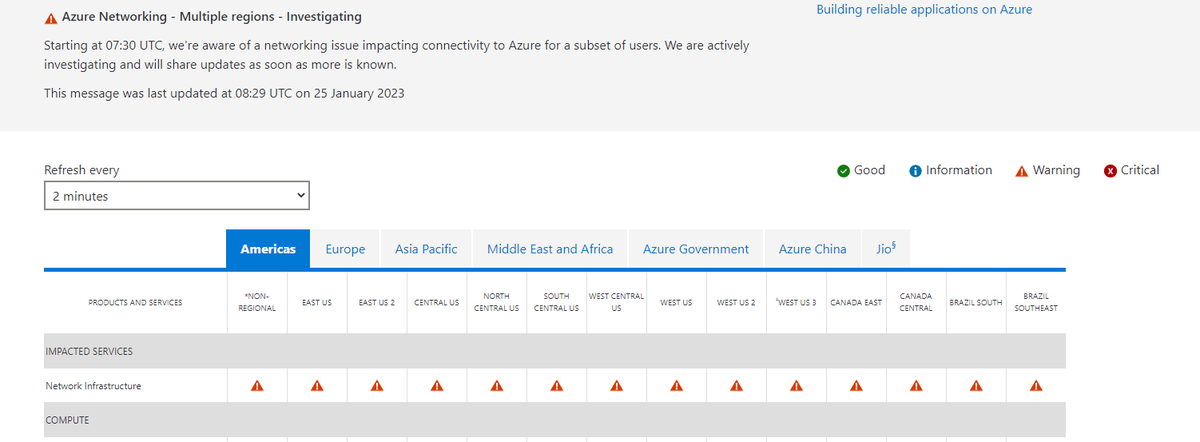Click warning icon under Brazil Southeast column
This screenshot has height=442, width=1200.
pyautogui.click(x=1036, y=386)
